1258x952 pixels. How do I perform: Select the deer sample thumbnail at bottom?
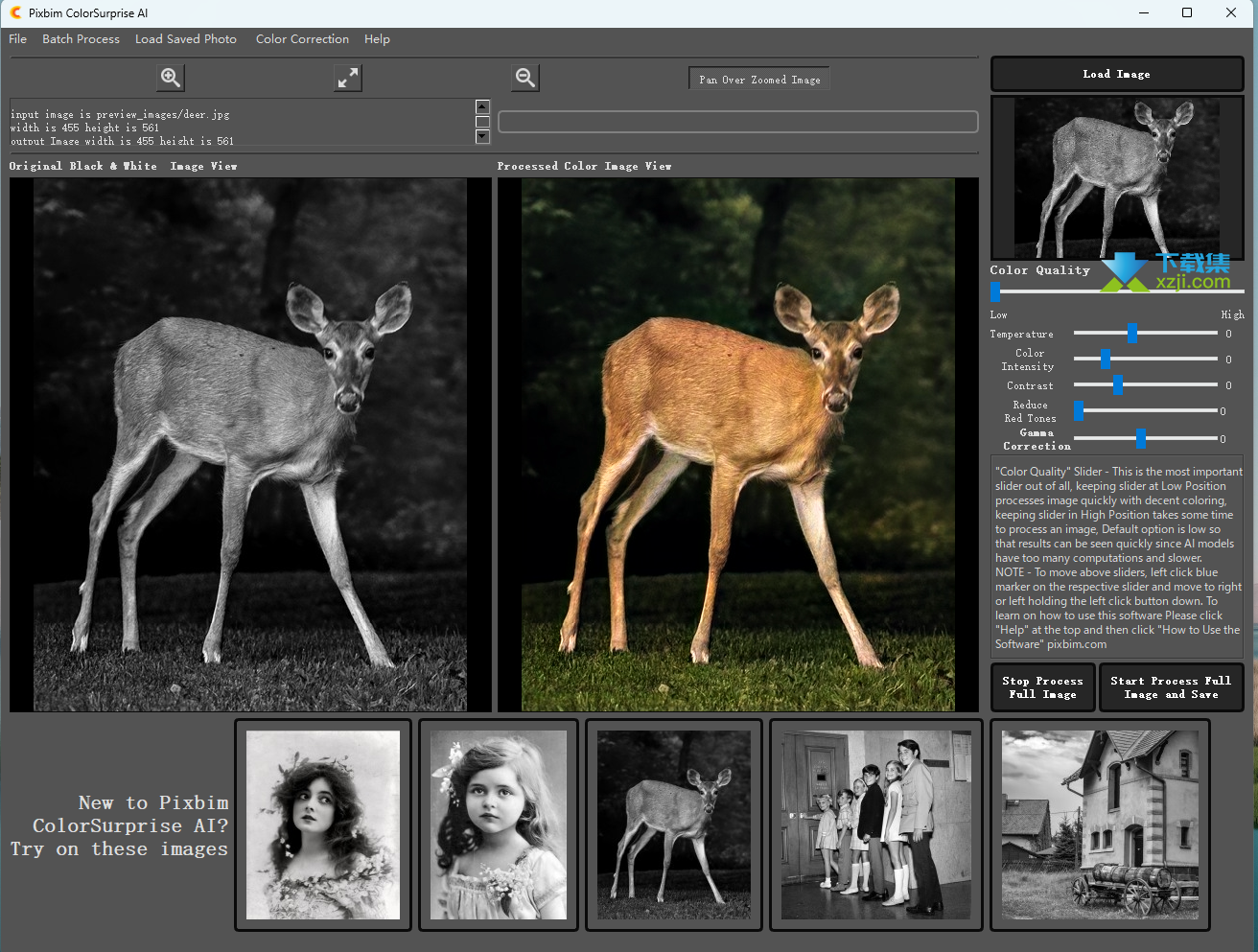point(674,825)
